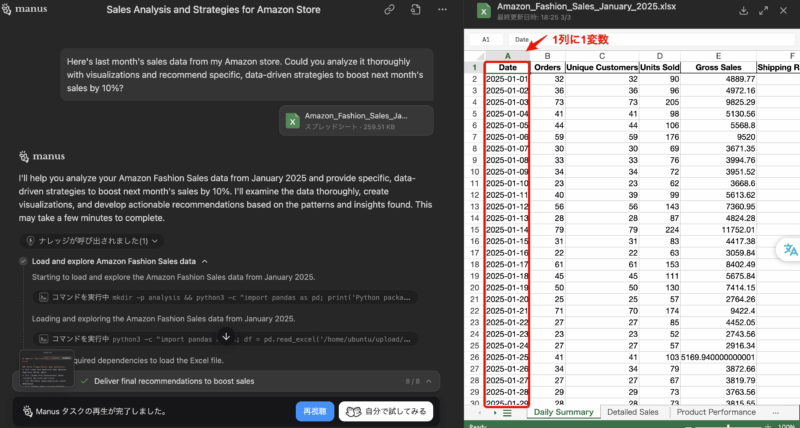Click the 再視聴 replay button
This screenshot has width=800, height=428.
click(313, 411)
